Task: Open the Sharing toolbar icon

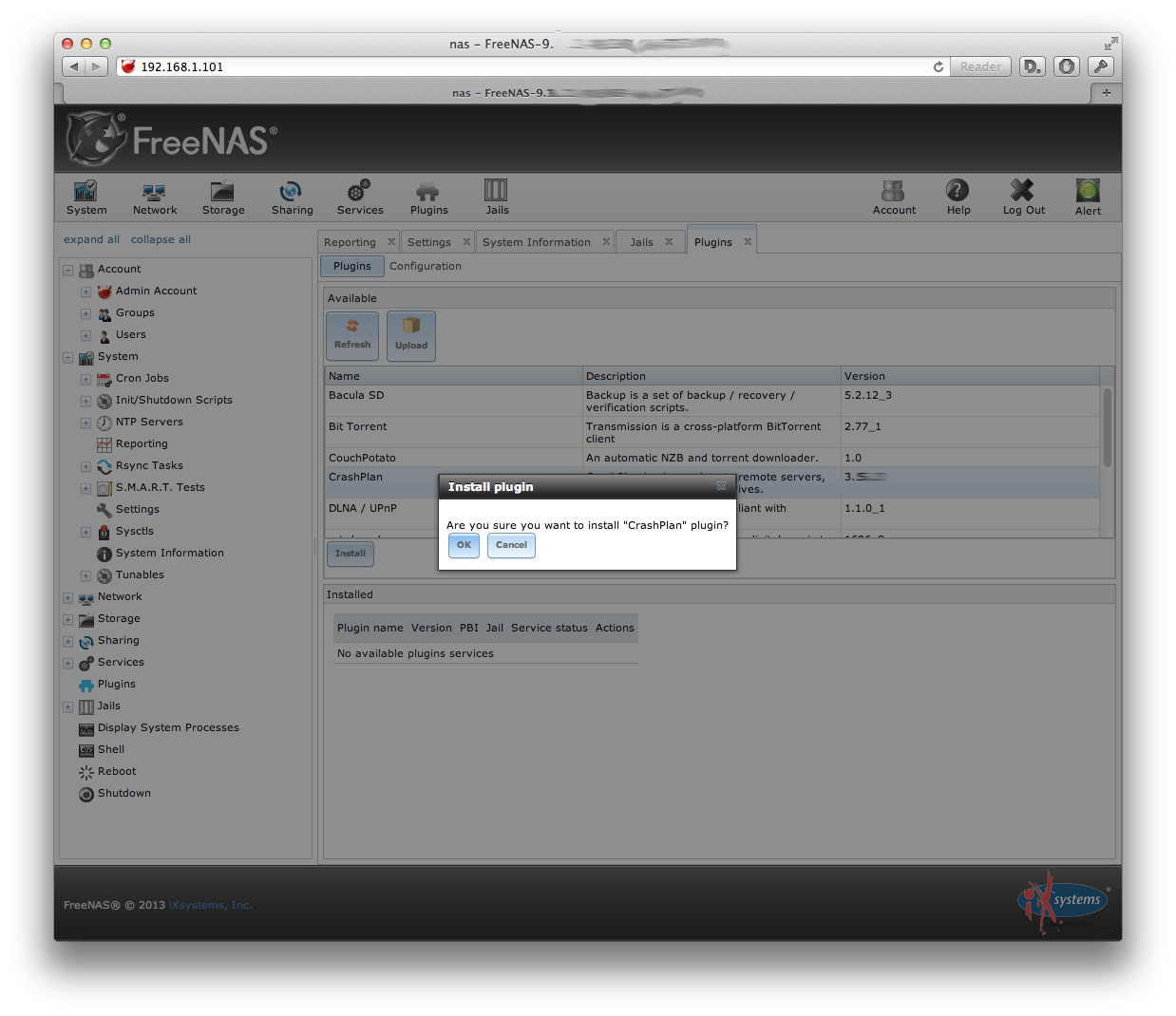Action: click(292, 198)
